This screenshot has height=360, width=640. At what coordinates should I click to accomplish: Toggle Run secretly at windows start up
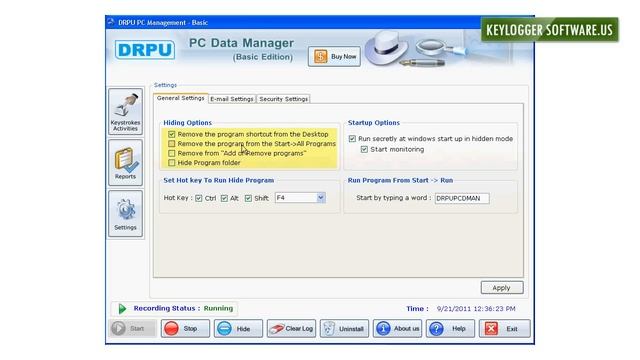[x=352, y=139]
